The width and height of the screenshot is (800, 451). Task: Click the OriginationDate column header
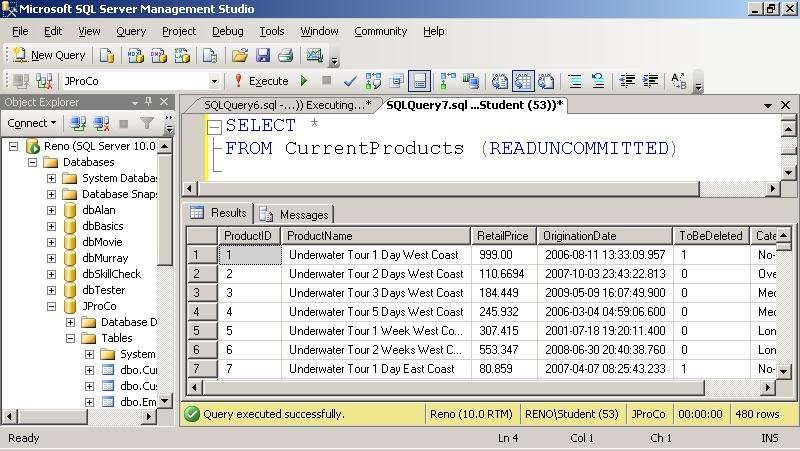point(605,236)
